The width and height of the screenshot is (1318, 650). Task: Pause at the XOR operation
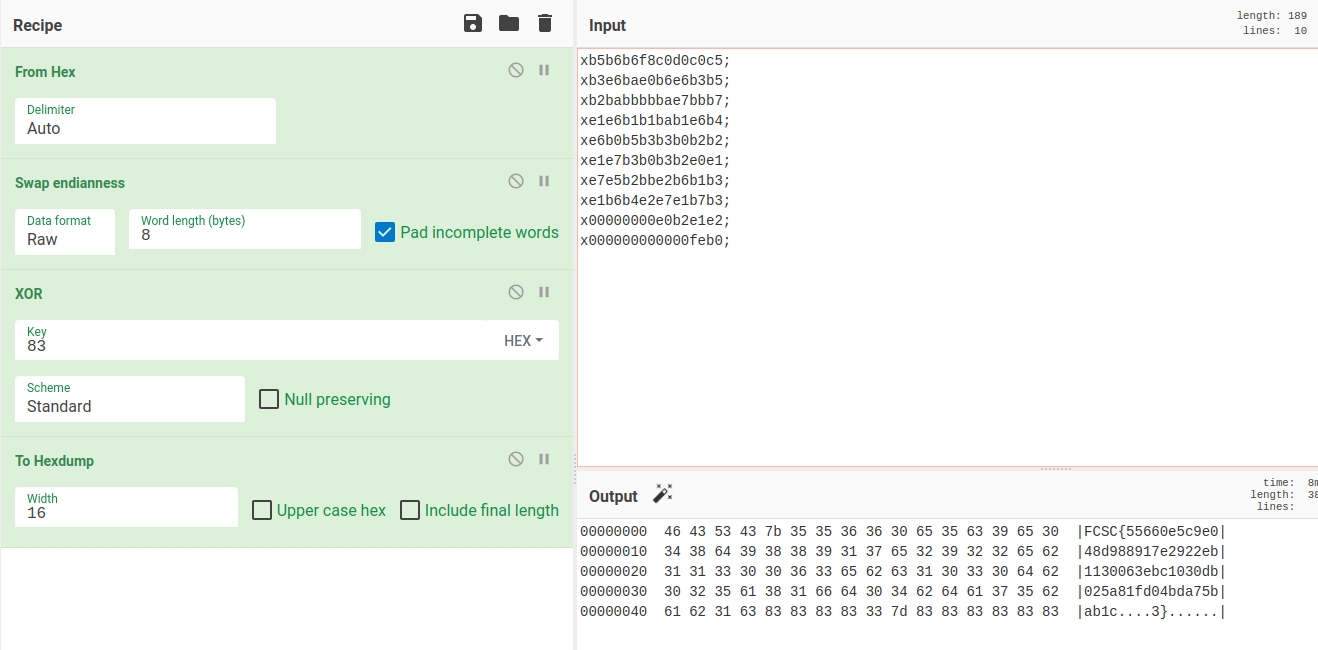point(545,292)
